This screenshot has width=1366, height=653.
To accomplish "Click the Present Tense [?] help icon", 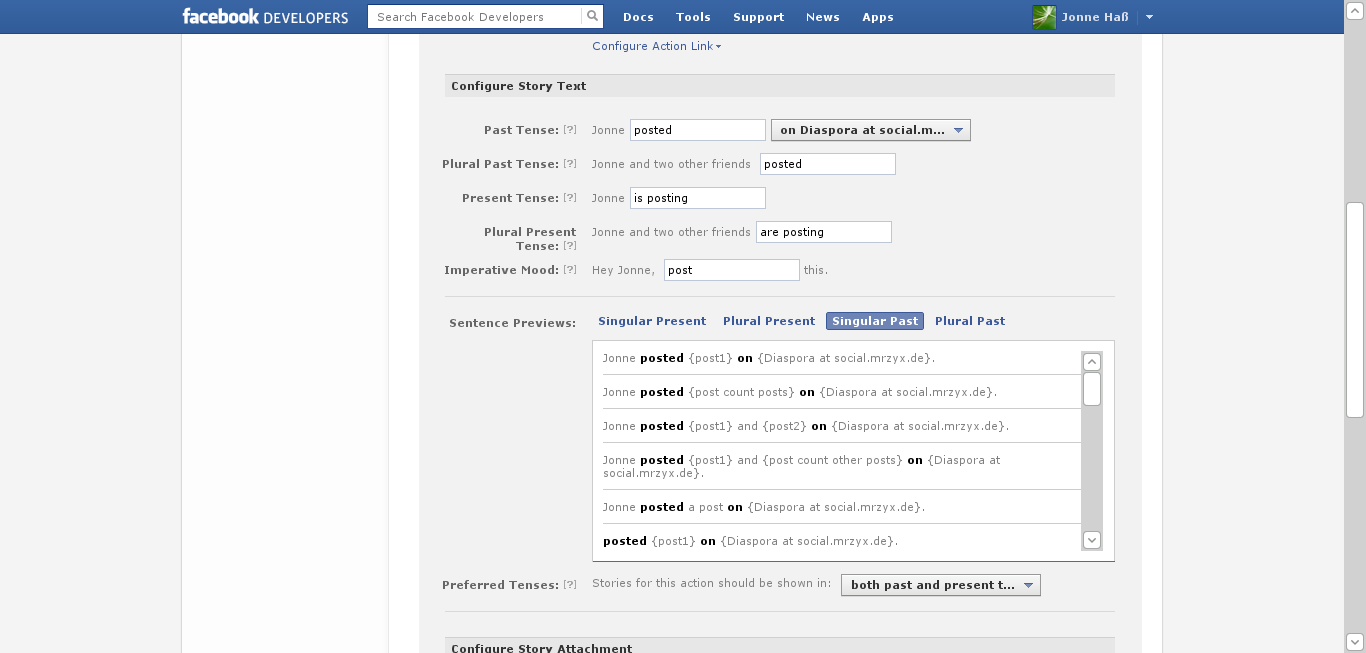I will pyautogui.click(x=570, y=198).
